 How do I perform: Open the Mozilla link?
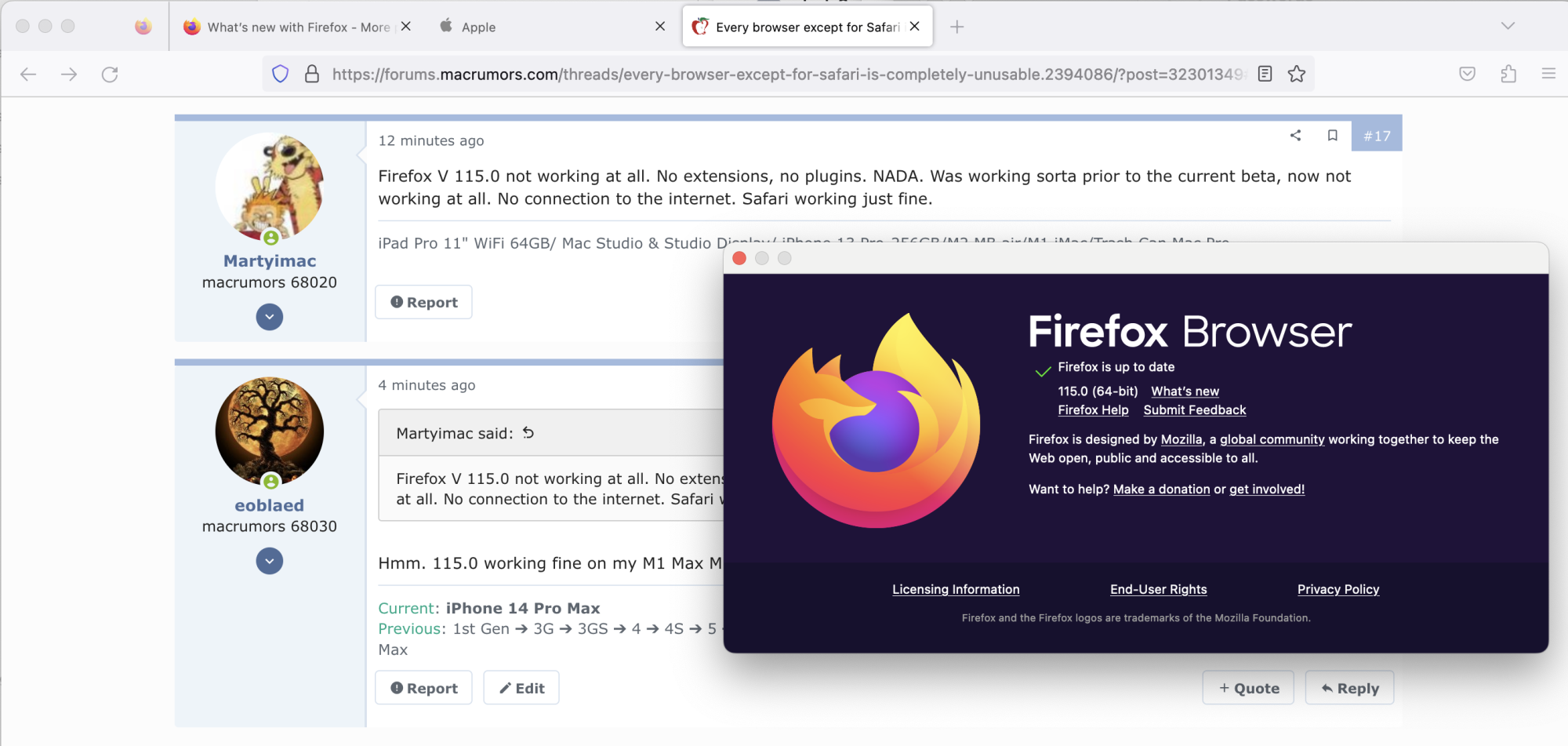1181,439
